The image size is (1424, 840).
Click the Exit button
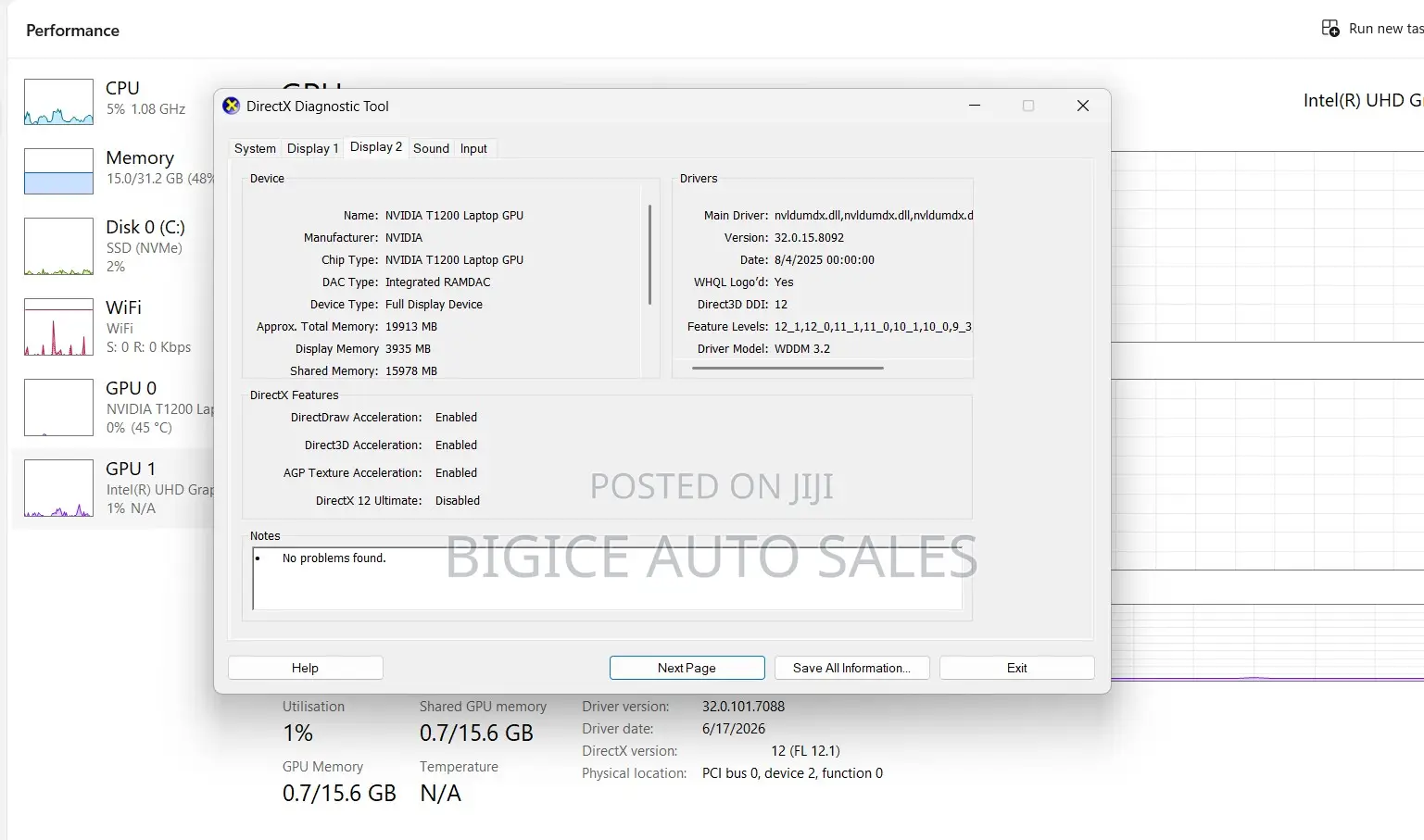tap(1016, 668)
